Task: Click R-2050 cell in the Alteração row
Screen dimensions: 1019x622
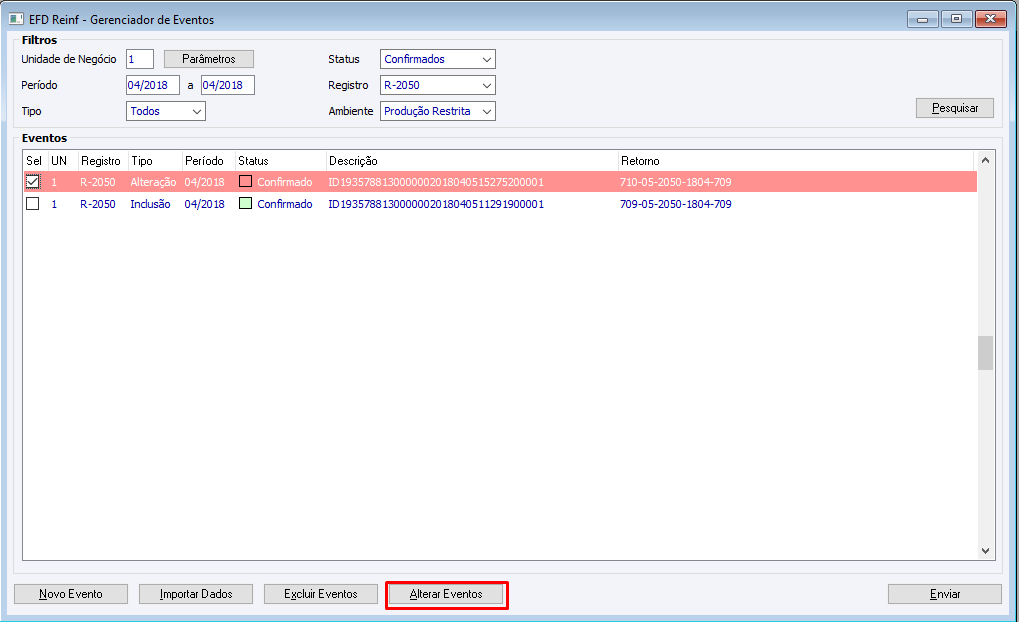Action: tap(98, 182)
